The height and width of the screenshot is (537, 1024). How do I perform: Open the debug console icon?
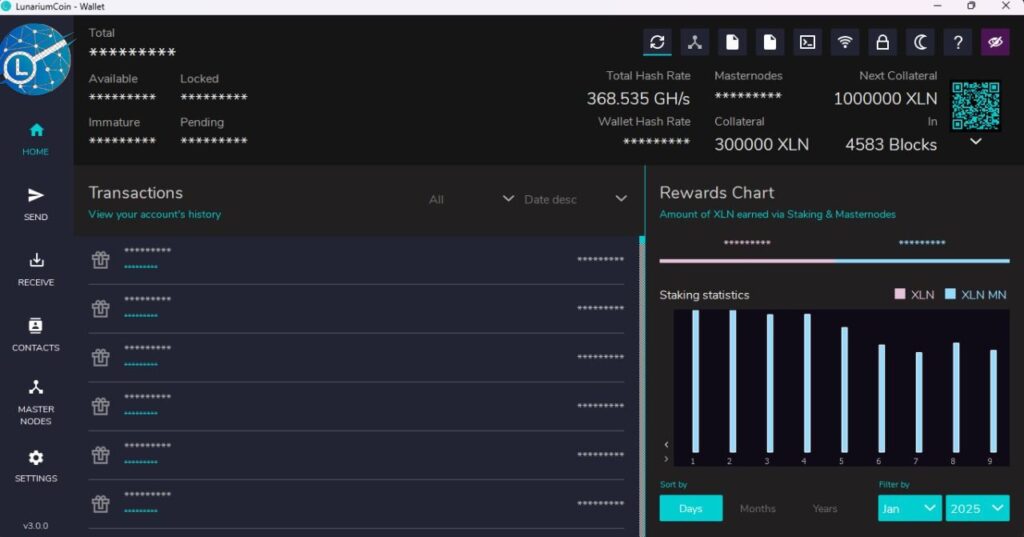click(807, 42)
